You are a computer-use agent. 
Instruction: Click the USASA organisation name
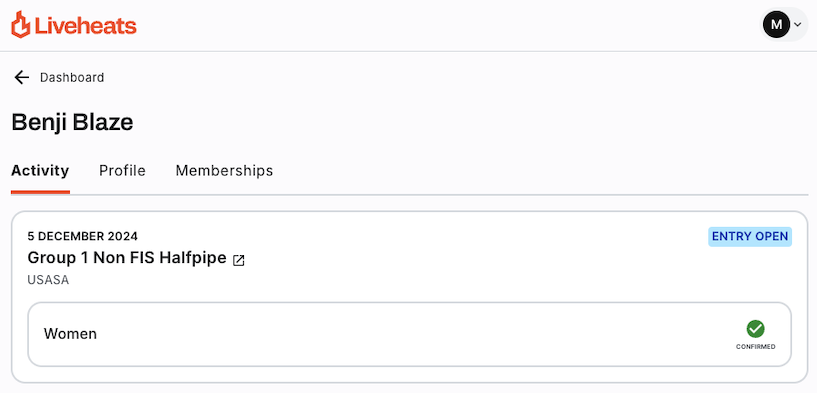(x=48, y=280)
